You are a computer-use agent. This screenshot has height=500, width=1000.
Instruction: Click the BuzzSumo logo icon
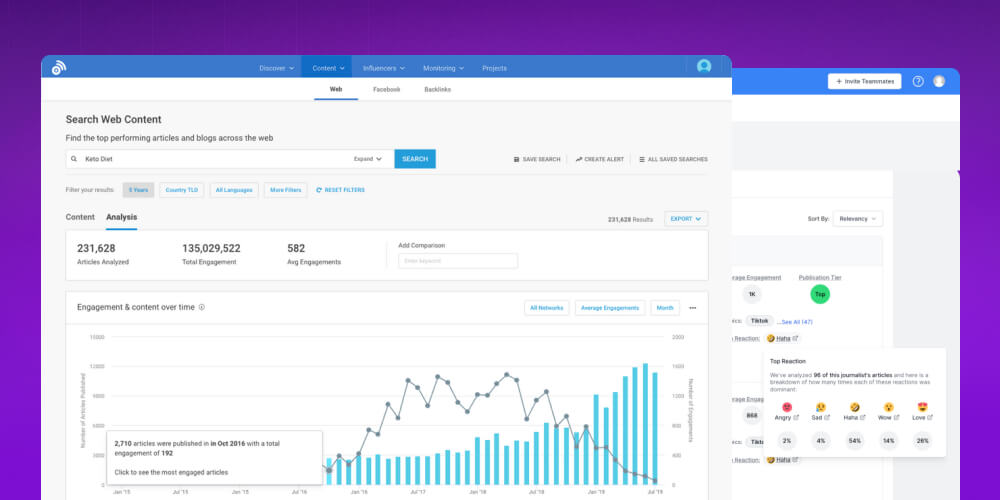coord(59,68)
